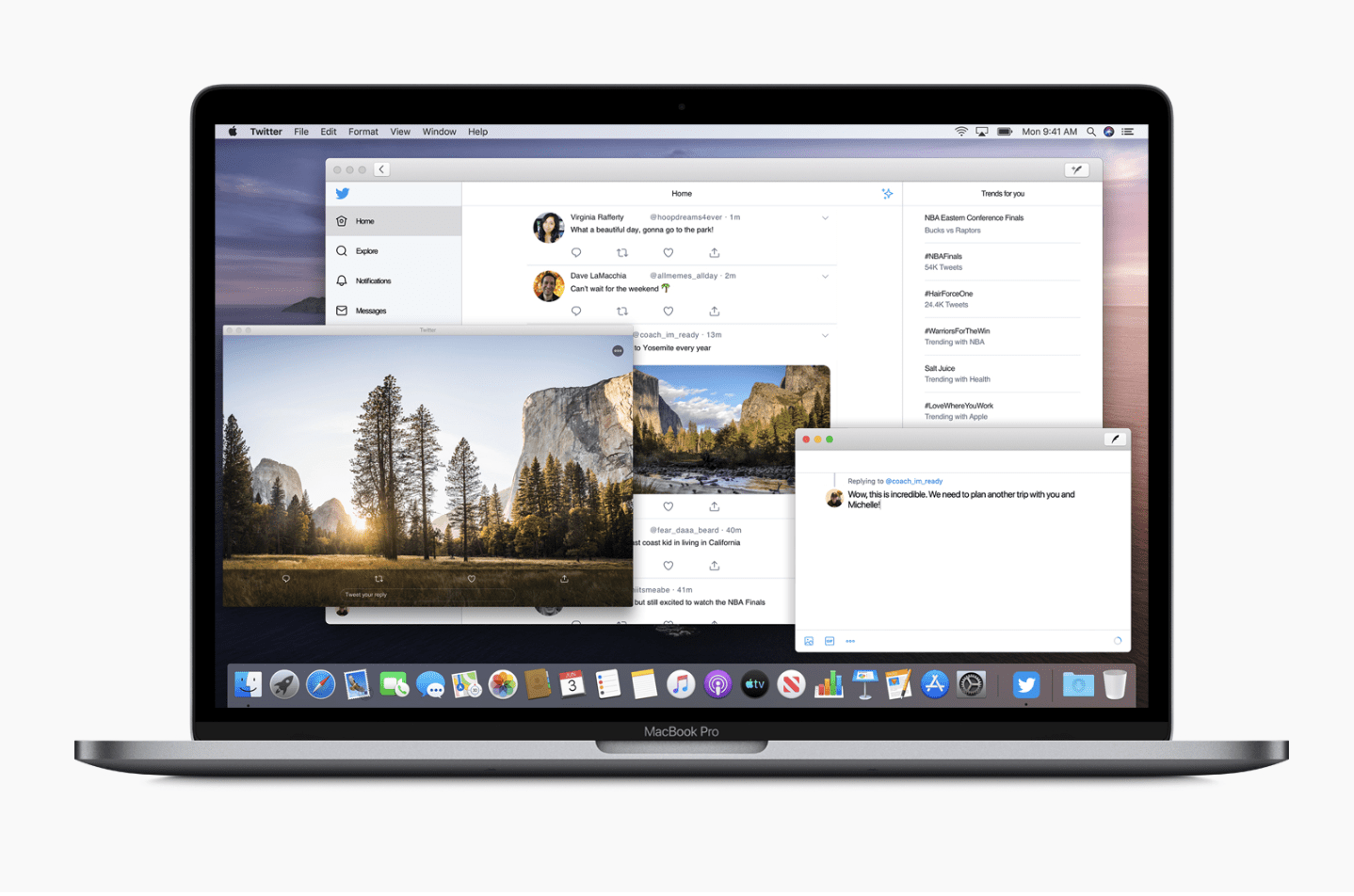1354x896 pixels.
Task: Click the Wi-Fi status icon
Action: tap(961, 132)
